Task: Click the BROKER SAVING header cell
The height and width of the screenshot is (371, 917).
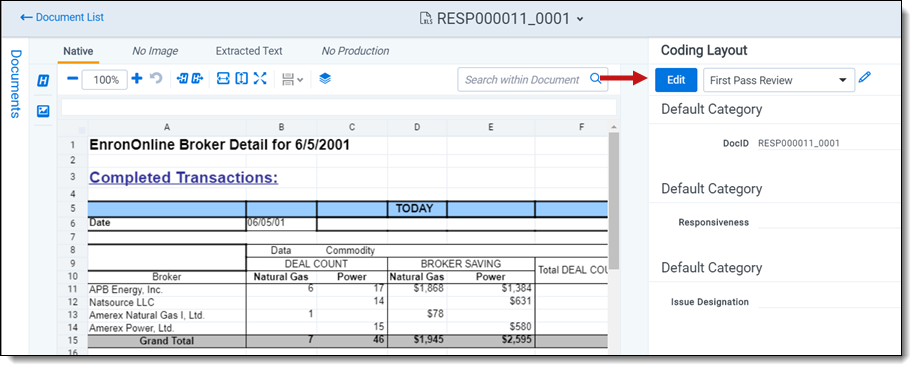Action: (x=461, y=264)
